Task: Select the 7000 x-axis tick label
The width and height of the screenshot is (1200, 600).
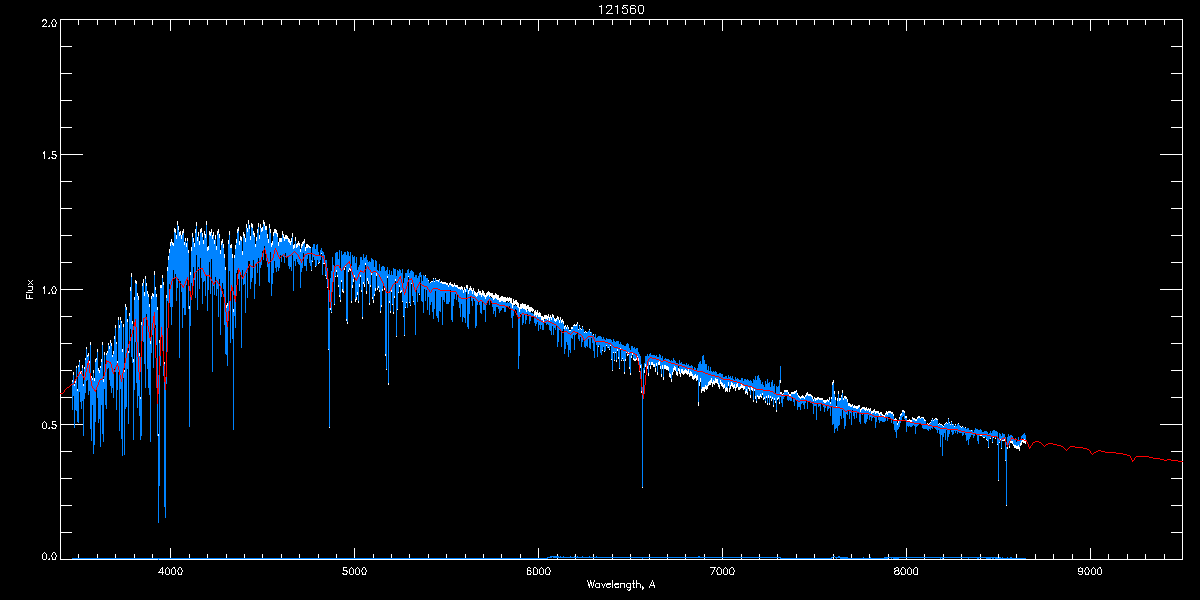Action: tap(722, 572)
